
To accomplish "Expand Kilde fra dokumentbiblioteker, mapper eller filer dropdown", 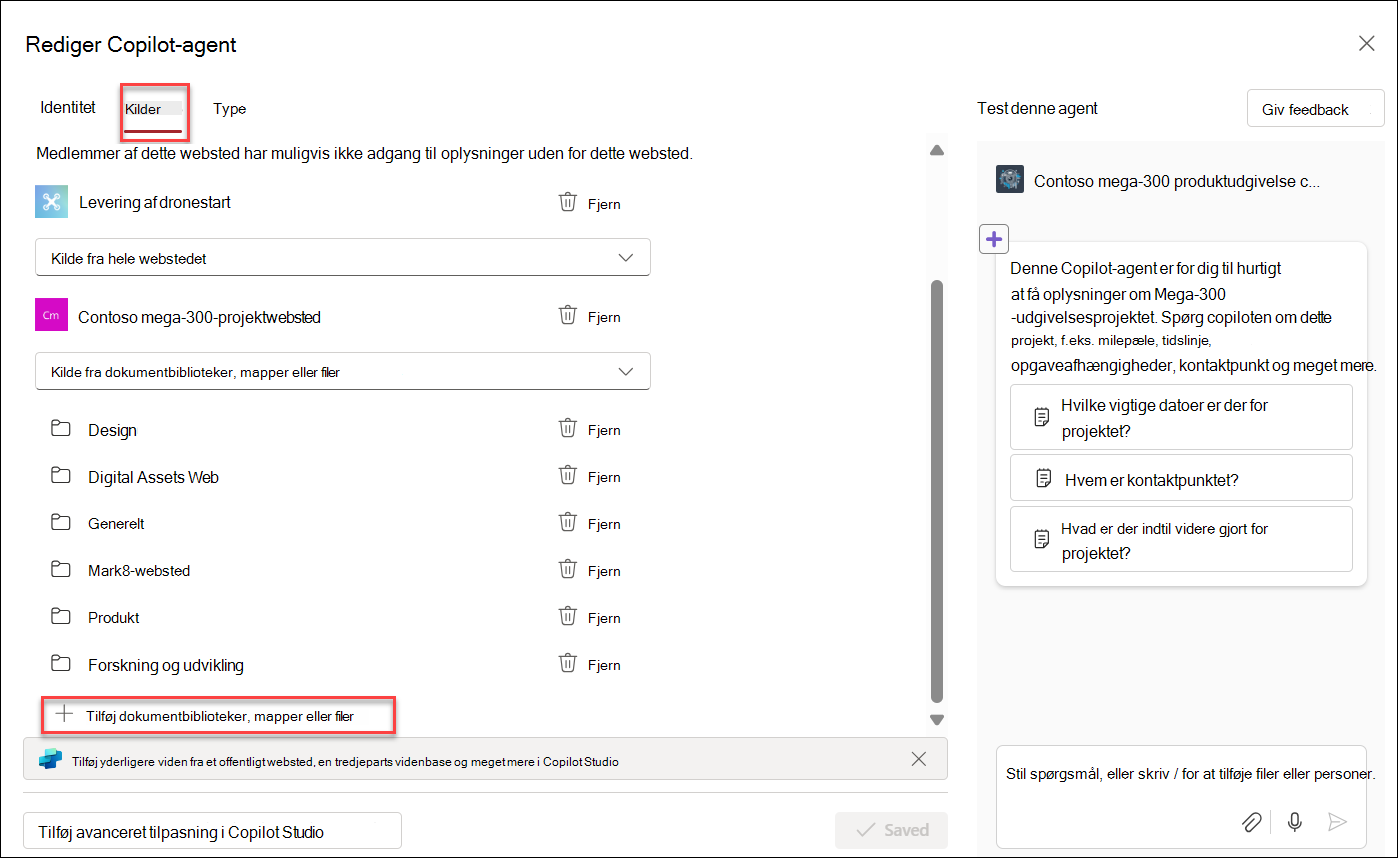I will pos(343,371).
